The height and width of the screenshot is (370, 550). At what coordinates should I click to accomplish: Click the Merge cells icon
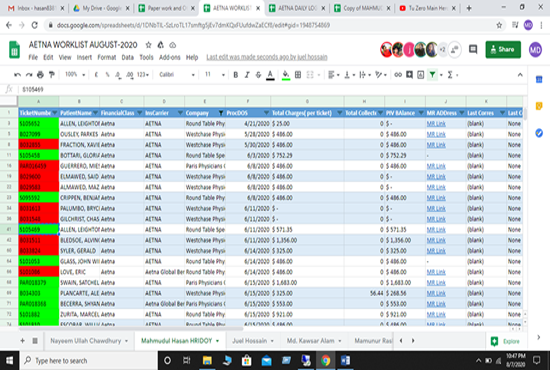pos(310,75)
